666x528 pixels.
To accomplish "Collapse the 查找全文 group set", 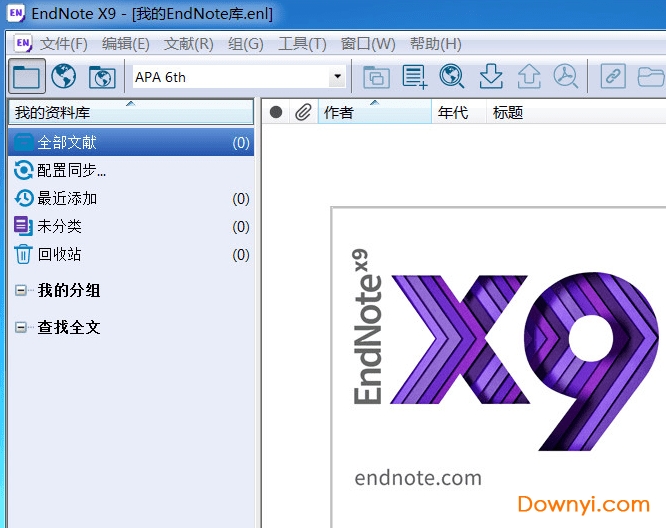I will (x=20, y=328).
